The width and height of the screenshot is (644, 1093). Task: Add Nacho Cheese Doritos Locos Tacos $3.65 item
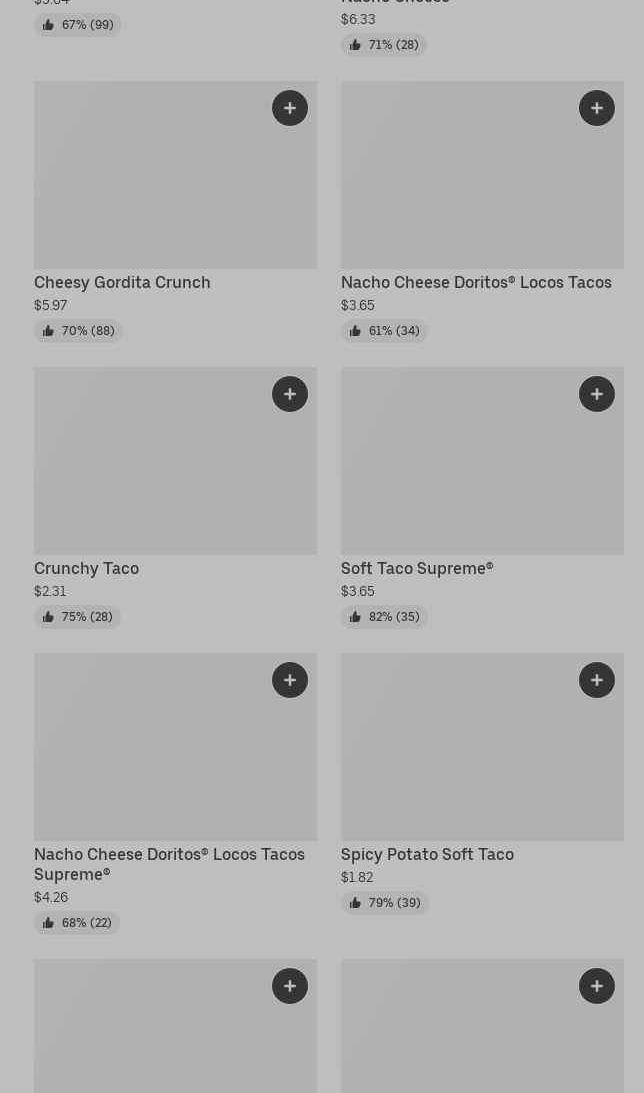597,108
